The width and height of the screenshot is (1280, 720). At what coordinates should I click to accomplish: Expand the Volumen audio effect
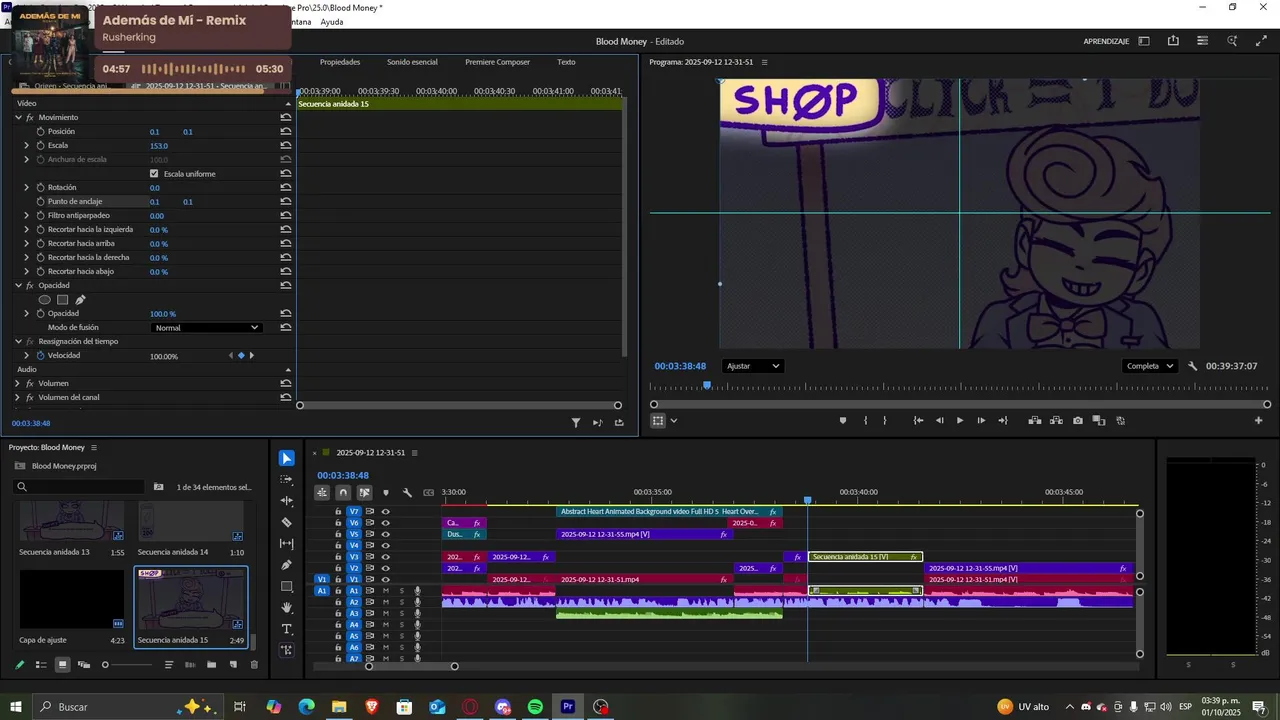click(18, 383)
